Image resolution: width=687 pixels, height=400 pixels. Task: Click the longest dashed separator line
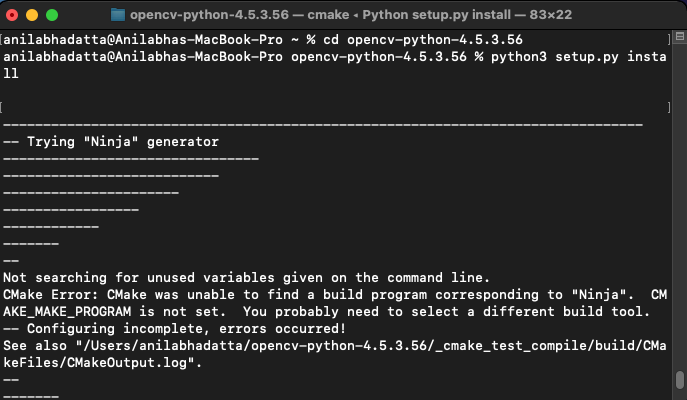[322, 124]
